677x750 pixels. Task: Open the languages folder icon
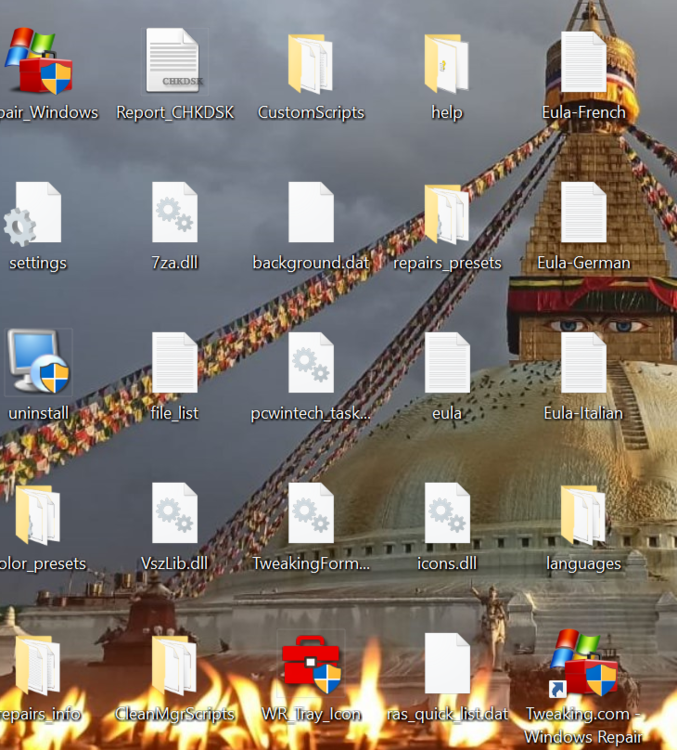(x=583, y=515)
